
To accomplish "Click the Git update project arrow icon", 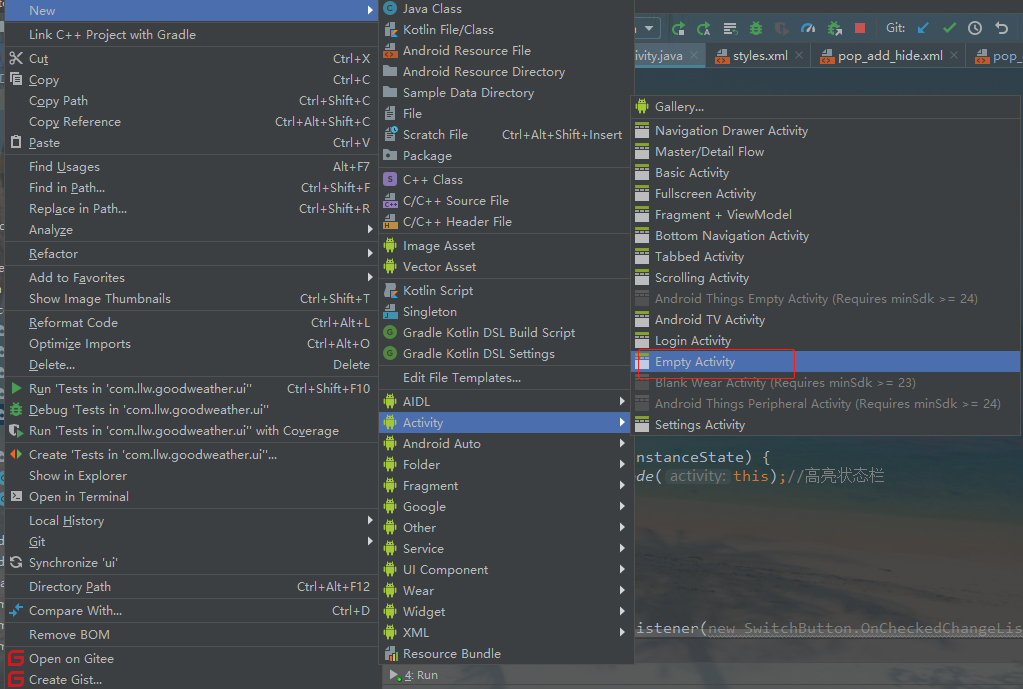I will click(x=923, y=28).
